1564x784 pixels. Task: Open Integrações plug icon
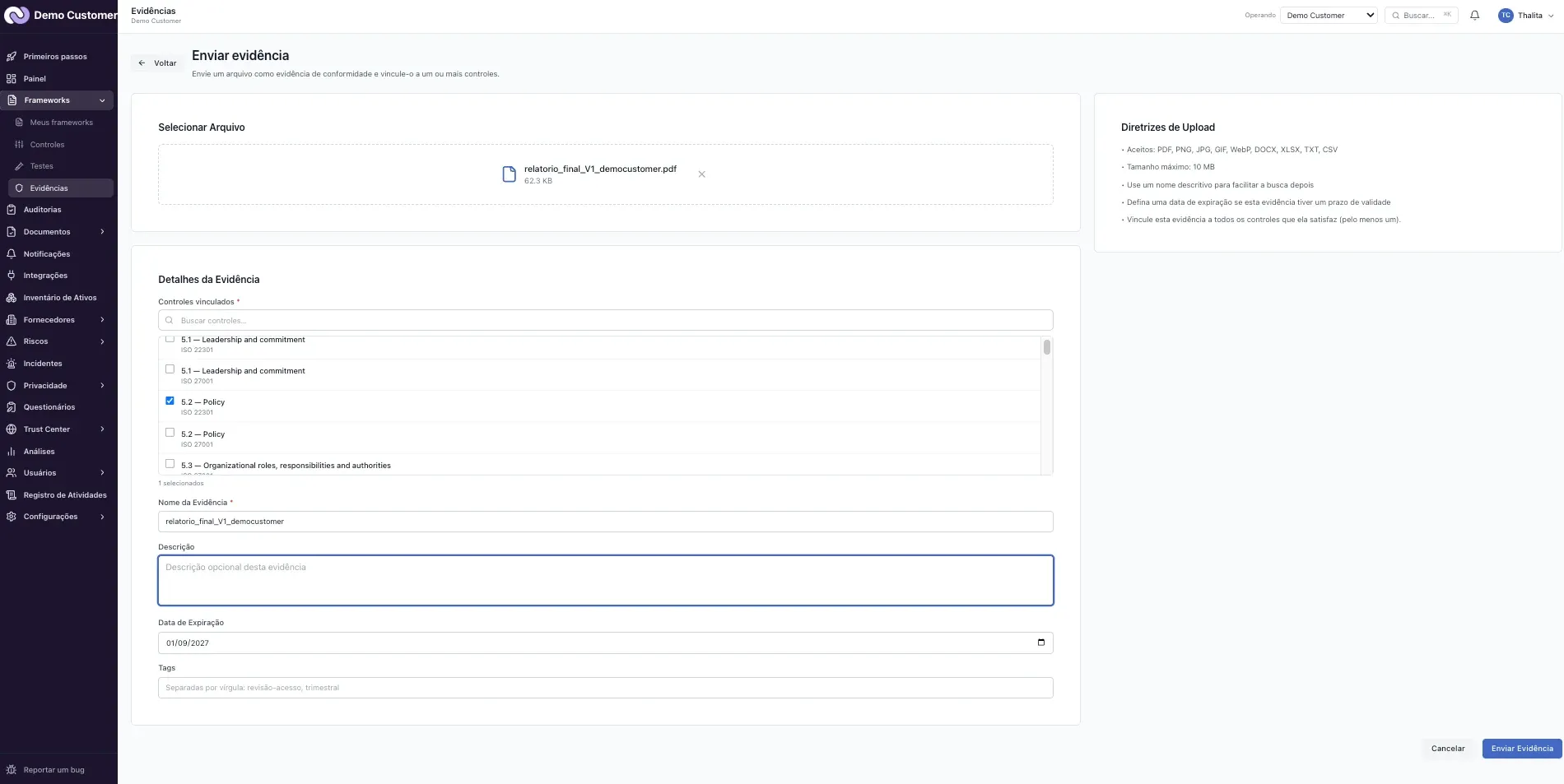pyautogui.click(x=12, y=276)
